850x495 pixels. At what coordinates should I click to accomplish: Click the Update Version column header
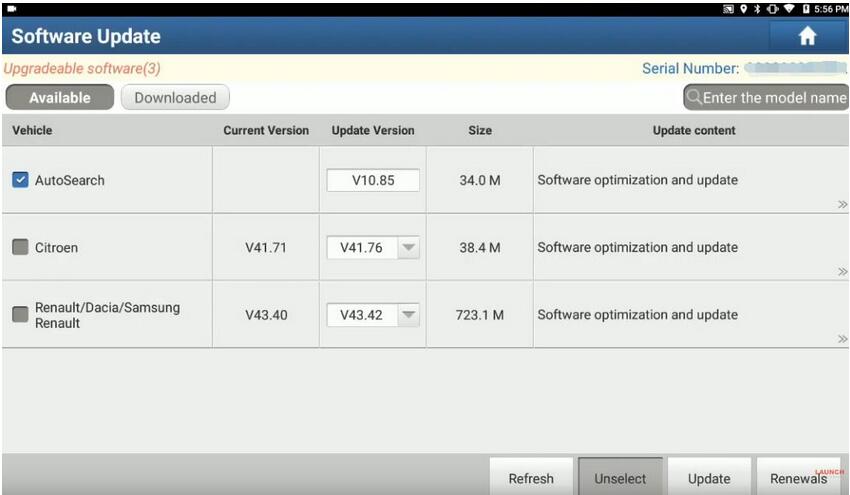click(373, 131)
